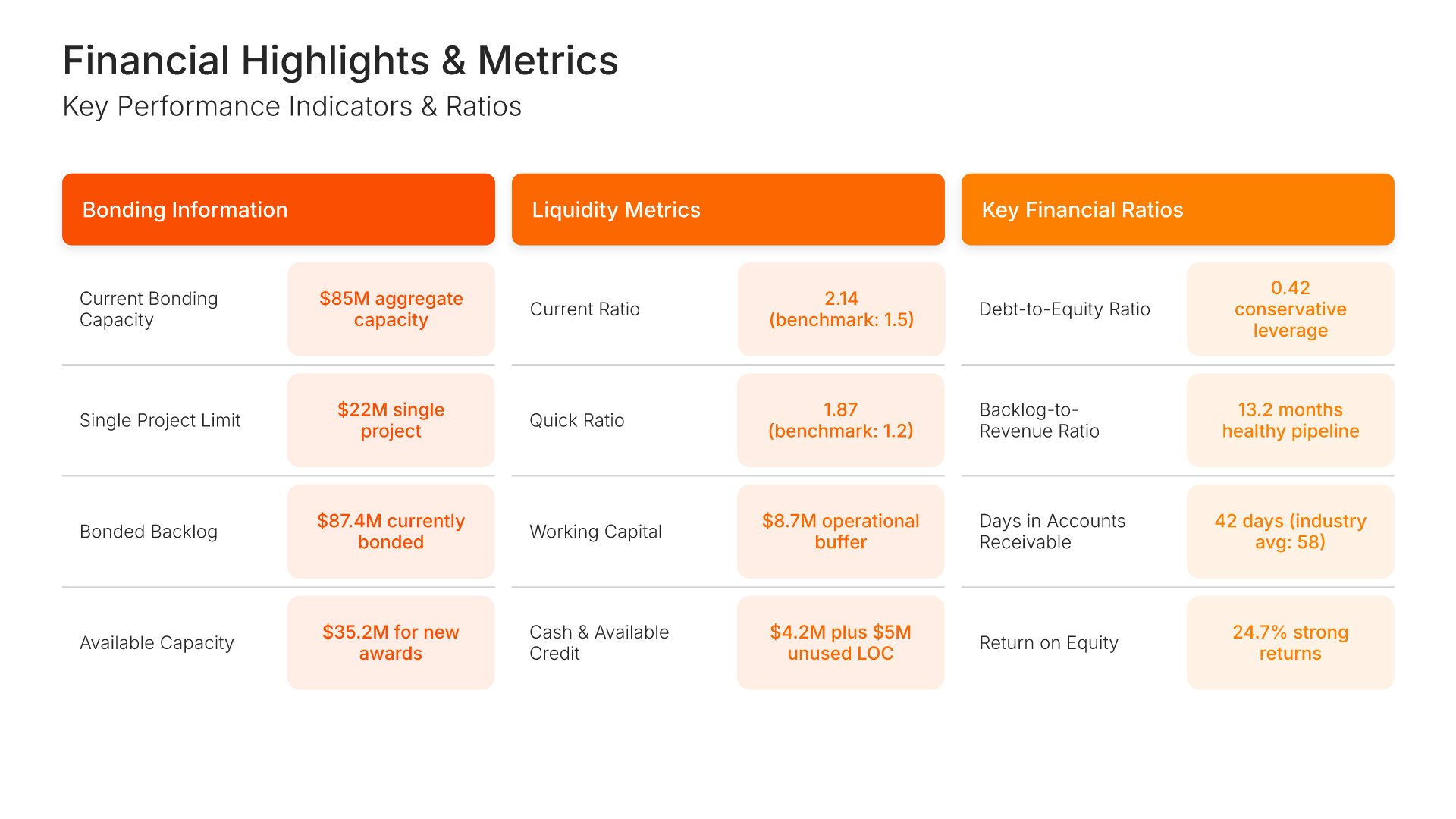Screen dimensions: 1456x819
Task: Select the Key Performance Indicators subtitle
Action: click(x=292, y=107)
